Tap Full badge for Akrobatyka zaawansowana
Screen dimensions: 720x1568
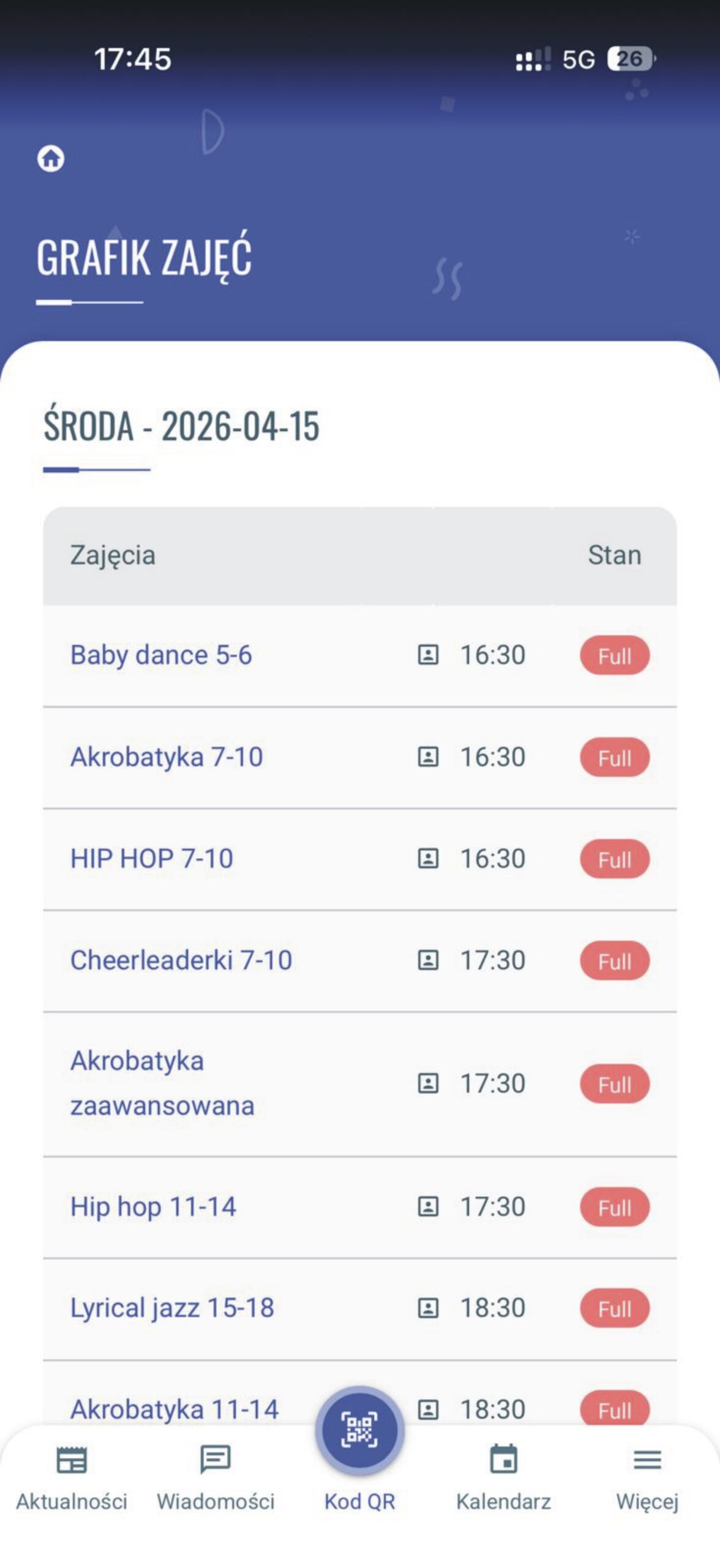615,1084
